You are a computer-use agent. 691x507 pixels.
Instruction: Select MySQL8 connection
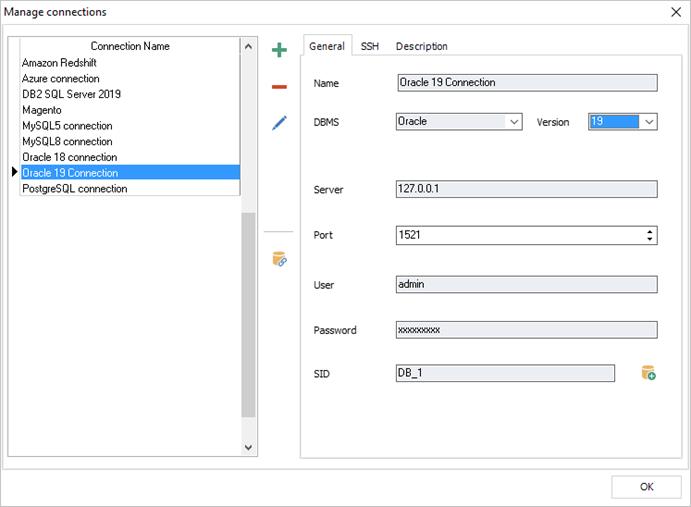pyautogui.click(x=130, y=141)
